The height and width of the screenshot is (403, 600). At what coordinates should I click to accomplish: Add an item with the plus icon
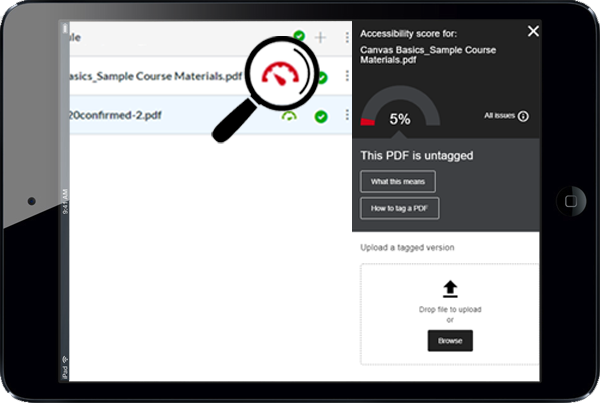click(x=320, y=37)
